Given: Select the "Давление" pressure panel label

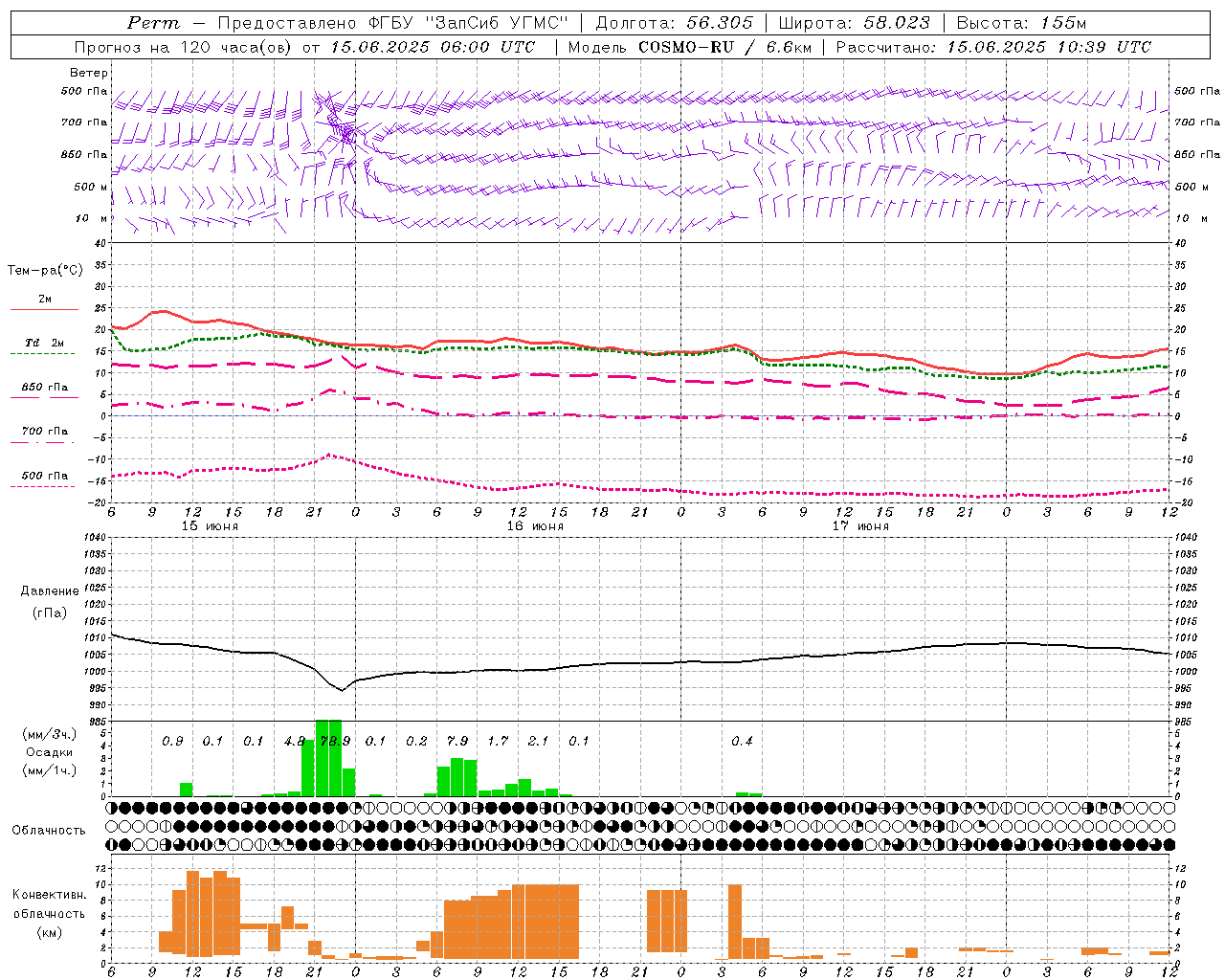Looking at the screenshot, I should (49, 591).
